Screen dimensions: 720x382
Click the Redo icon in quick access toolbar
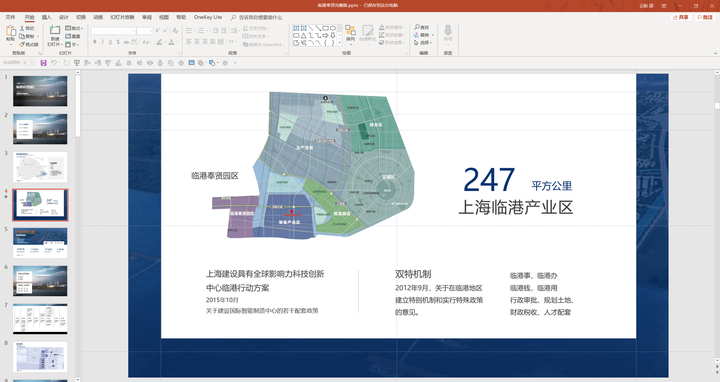[x=67, y=63]
